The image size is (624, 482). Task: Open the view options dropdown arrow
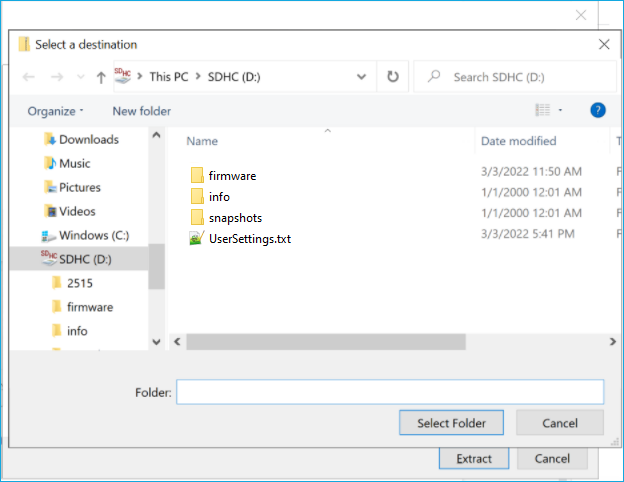(x=560, y=111)
